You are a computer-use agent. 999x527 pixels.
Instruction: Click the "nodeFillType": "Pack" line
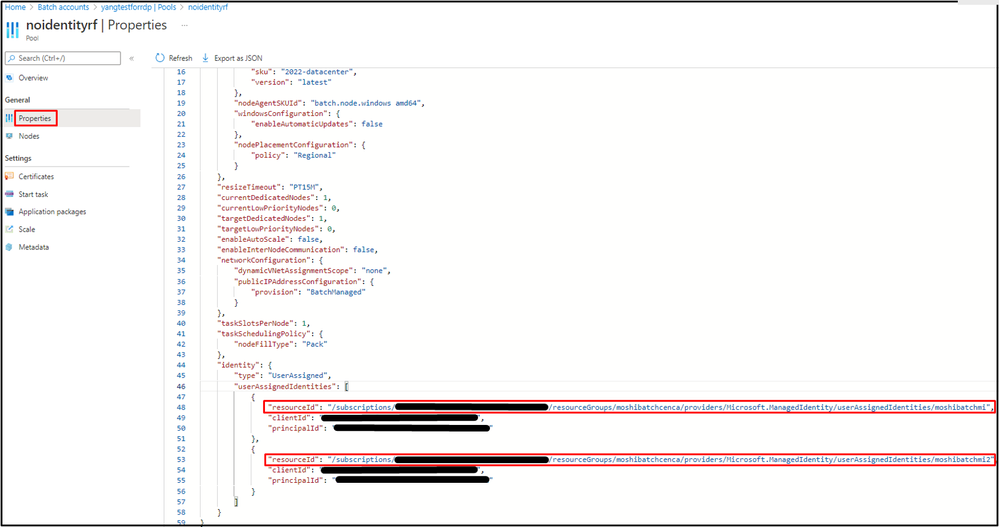click(281, 344)
